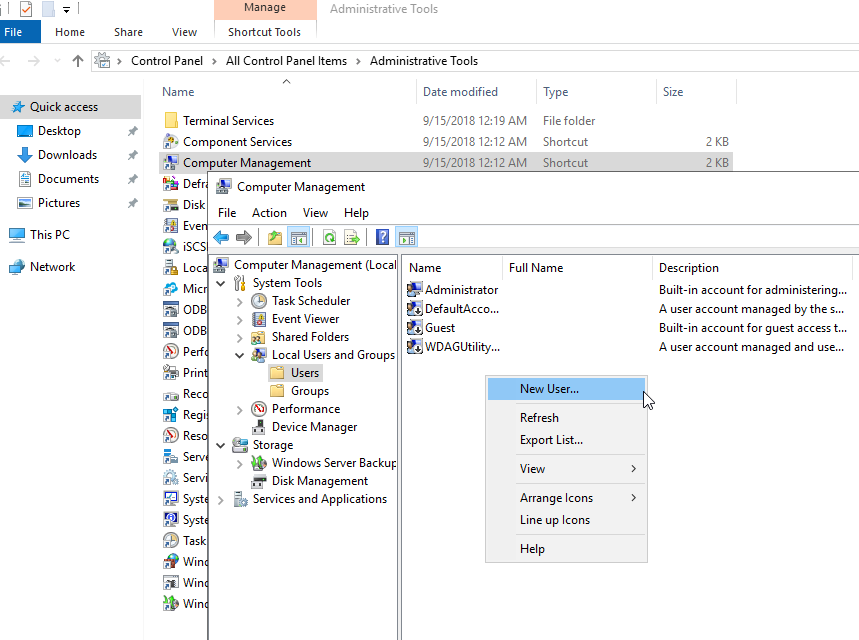Click the Task Scheduler clock icon
Screen dimensions: 859x640
click(259, 301)
